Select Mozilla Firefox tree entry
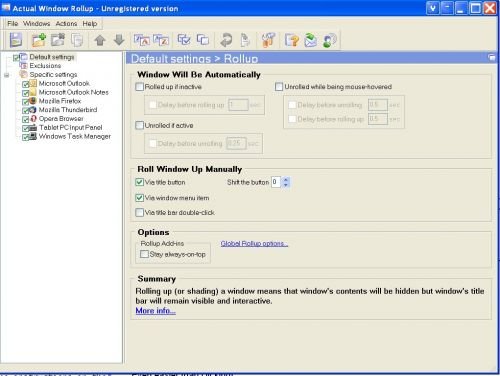Image resolution: width=500 pixels, height=376 pixels. pyautogui.click(x=60, y=101)
